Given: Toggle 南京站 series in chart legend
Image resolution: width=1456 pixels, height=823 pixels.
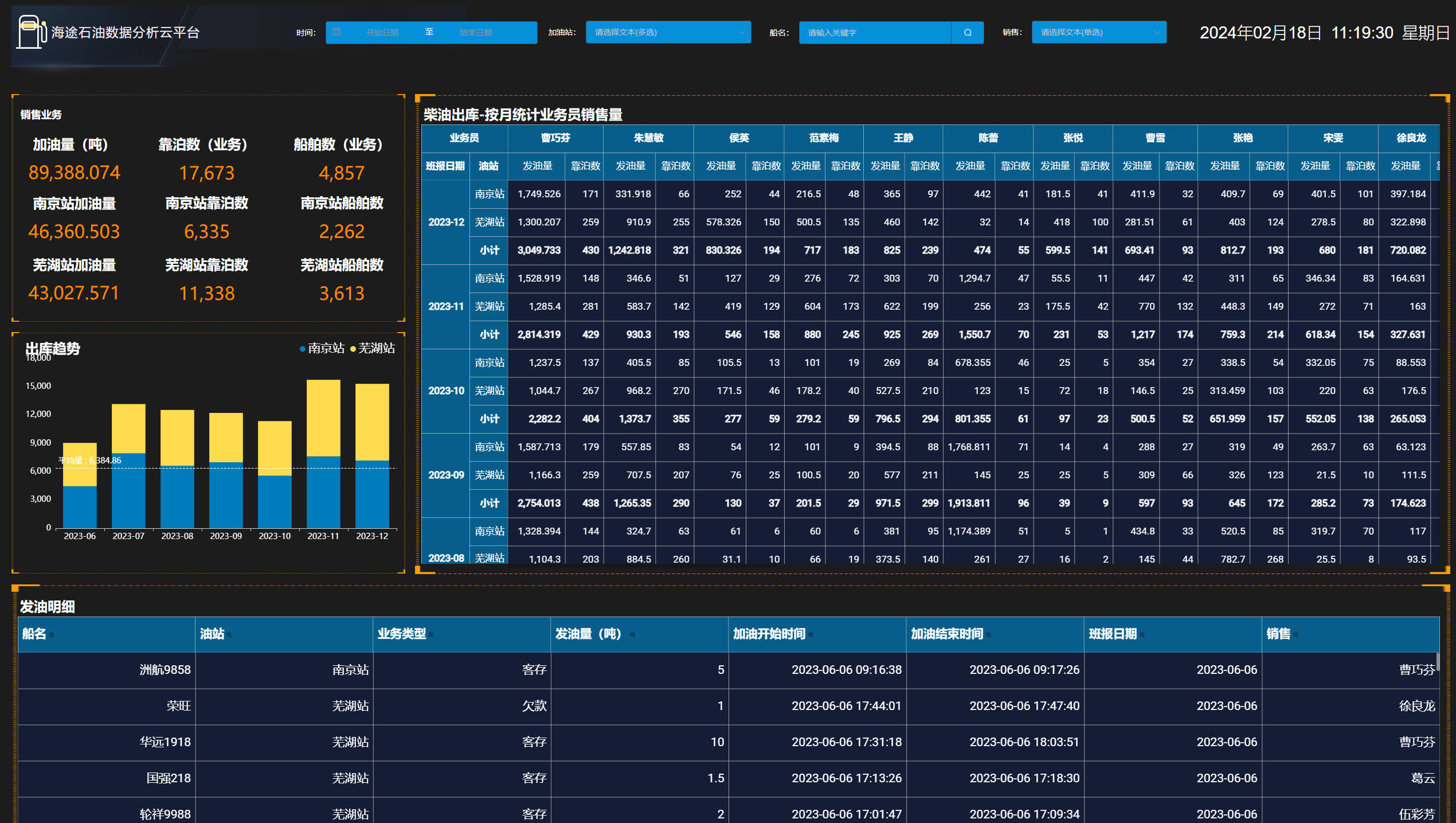Looking at the screenshot, I should point(322,348).
